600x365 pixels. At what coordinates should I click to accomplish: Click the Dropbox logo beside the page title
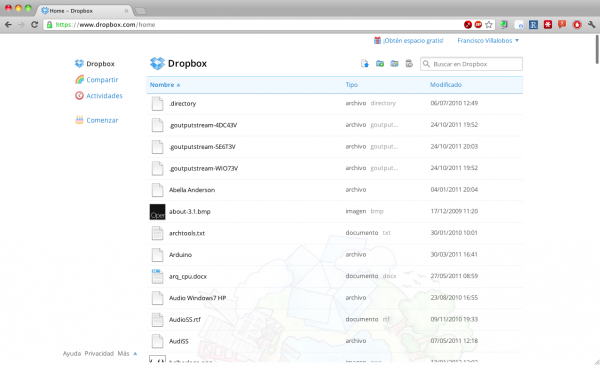[x=157, y=63]
